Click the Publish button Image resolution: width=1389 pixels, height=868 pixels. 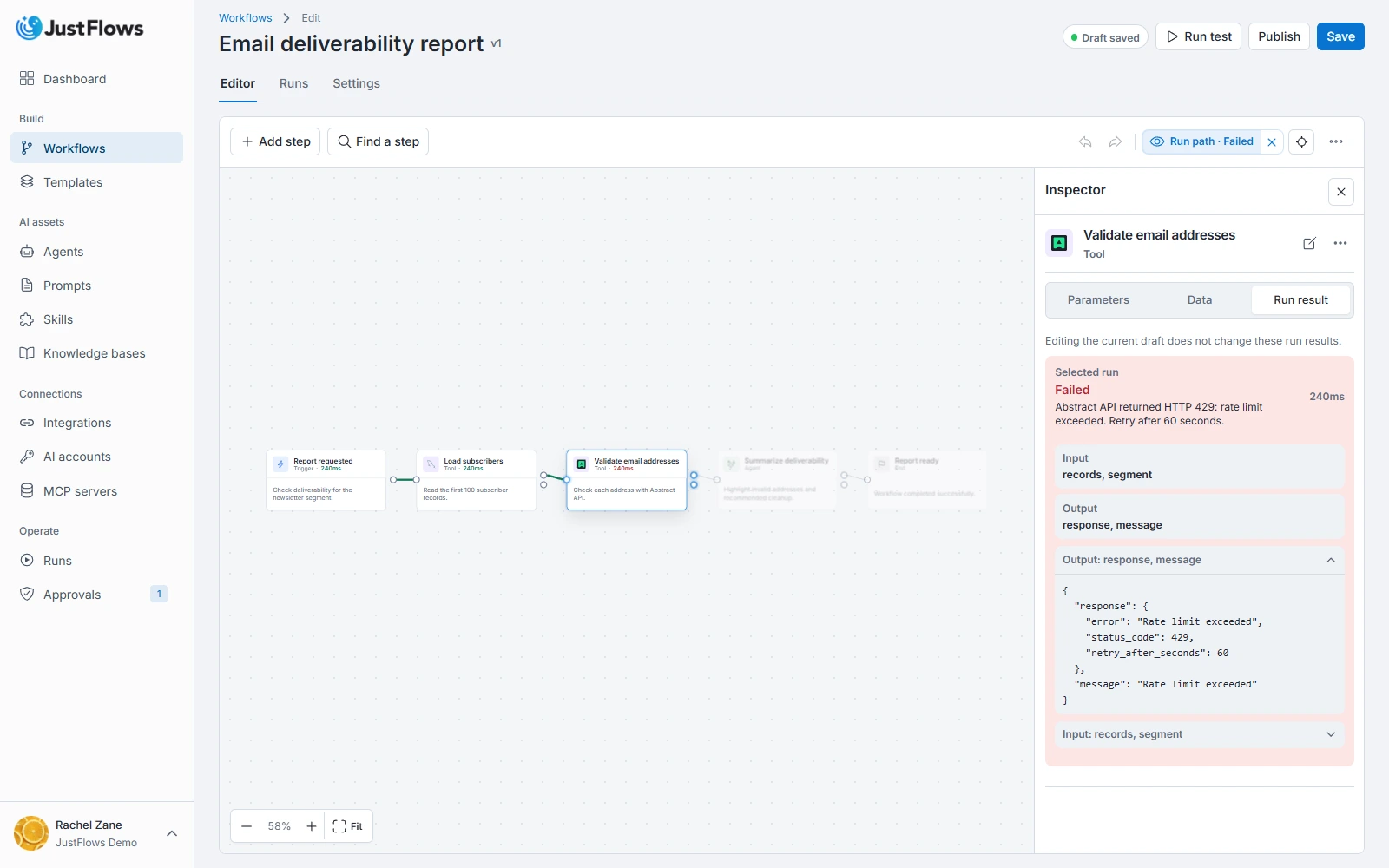[1279, 36]
